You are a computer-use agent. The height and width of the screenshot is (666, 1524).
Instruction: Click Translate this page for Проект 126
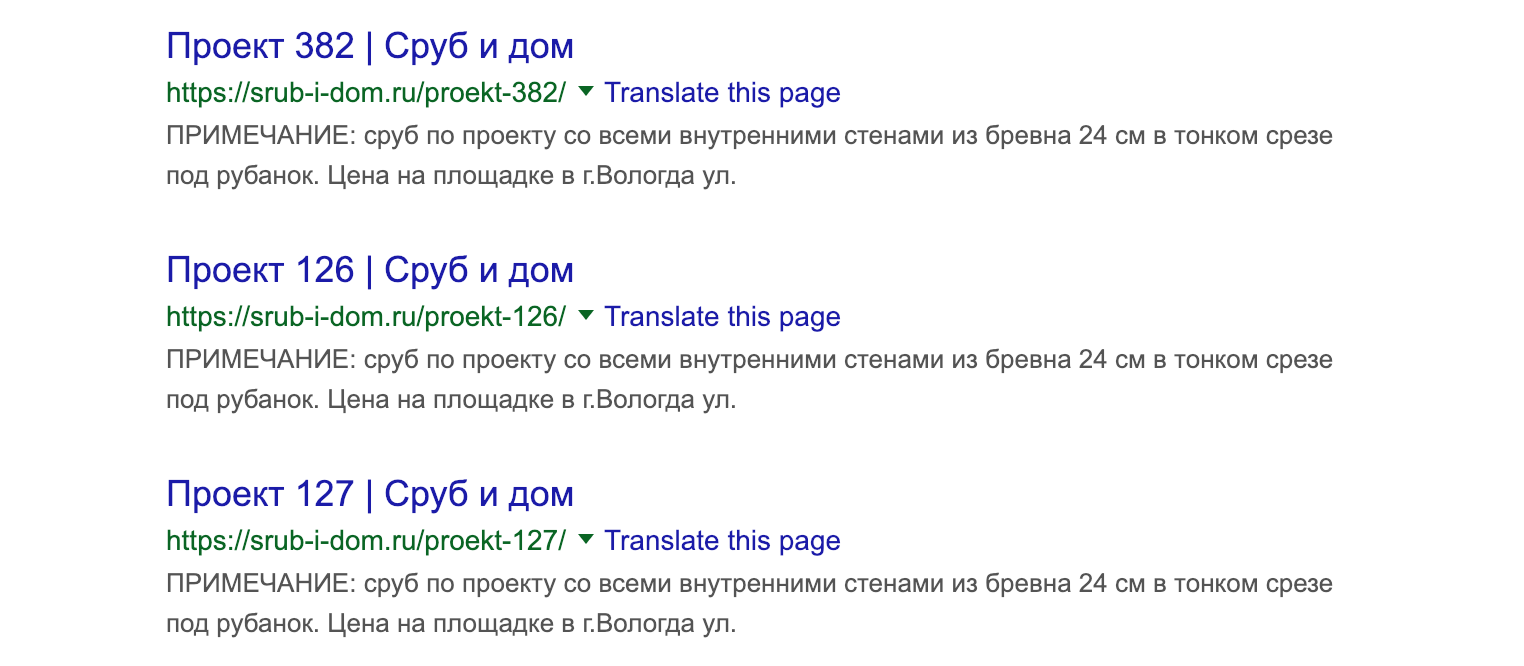722,317
